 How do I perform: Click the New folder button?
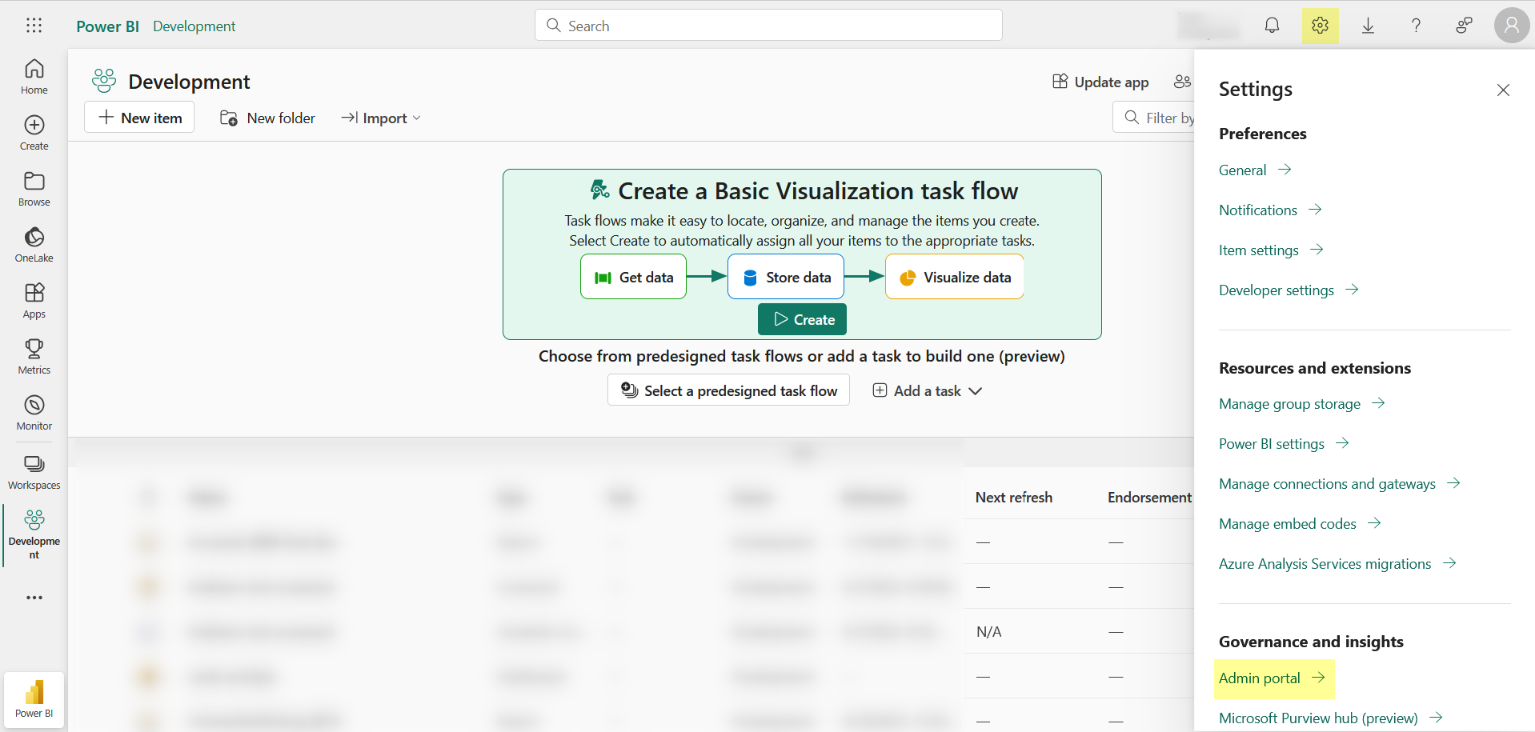pyautogui.click(x=267, y=118)
